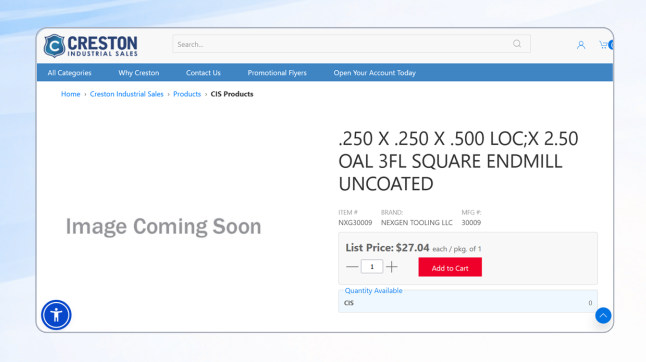
Task: Open the accessibility widget button
Action: 56,315
